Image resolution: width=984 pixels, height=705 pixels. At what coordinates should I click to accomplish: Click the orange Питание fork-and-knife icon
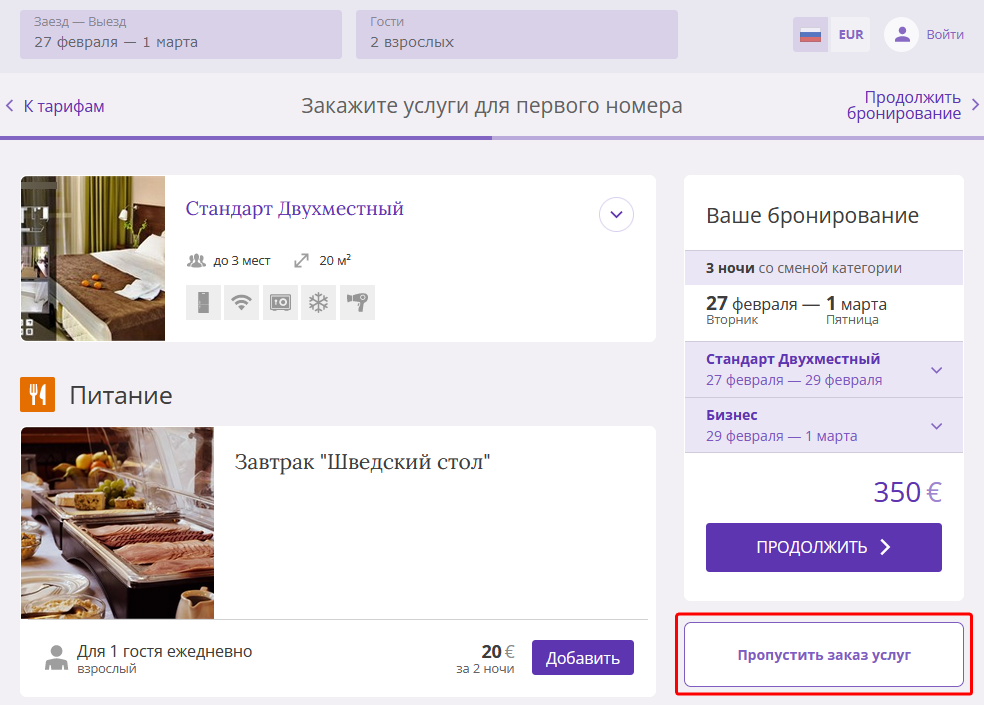(x=38, y=394)
